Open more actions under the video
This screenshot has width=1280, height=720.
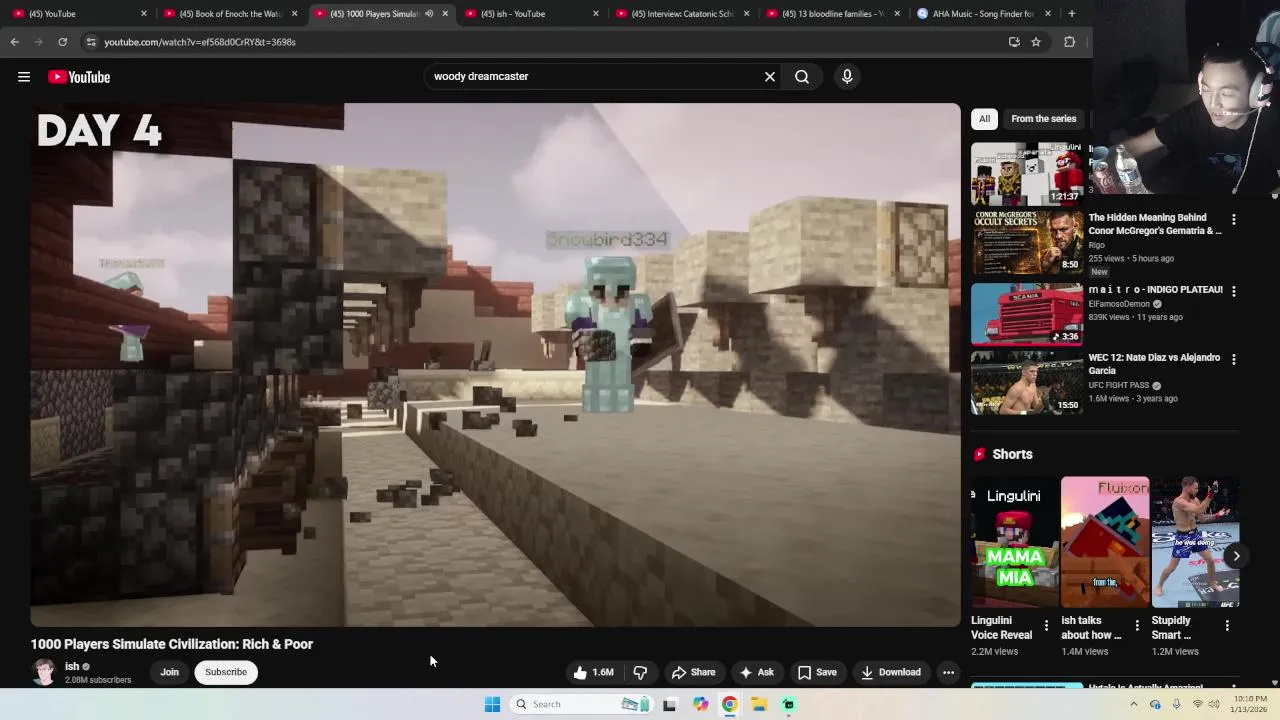pos(948,672)
